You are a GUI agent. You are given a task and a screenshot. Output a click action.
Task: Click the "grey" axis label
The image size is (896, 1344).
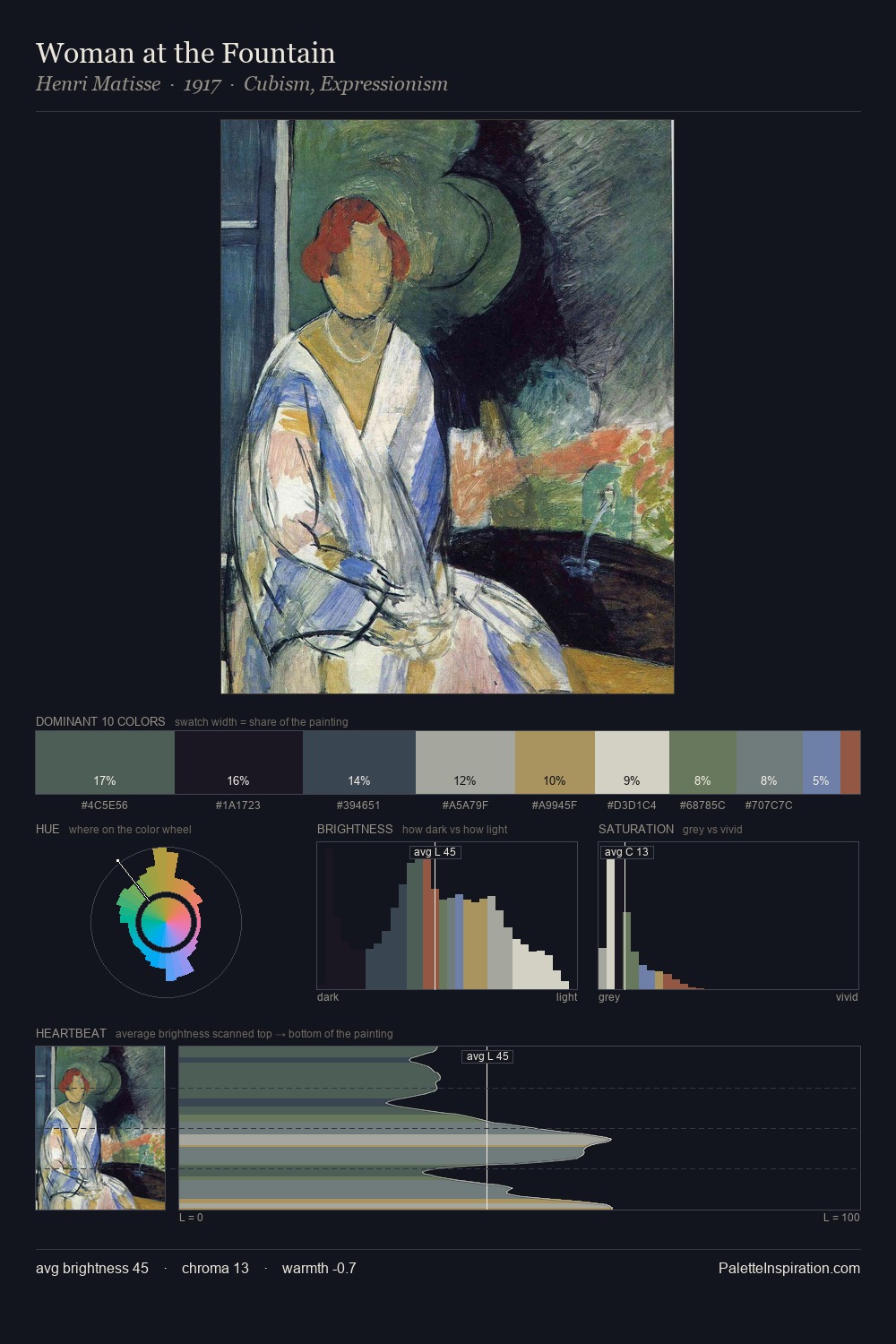(x=609, y=997)
